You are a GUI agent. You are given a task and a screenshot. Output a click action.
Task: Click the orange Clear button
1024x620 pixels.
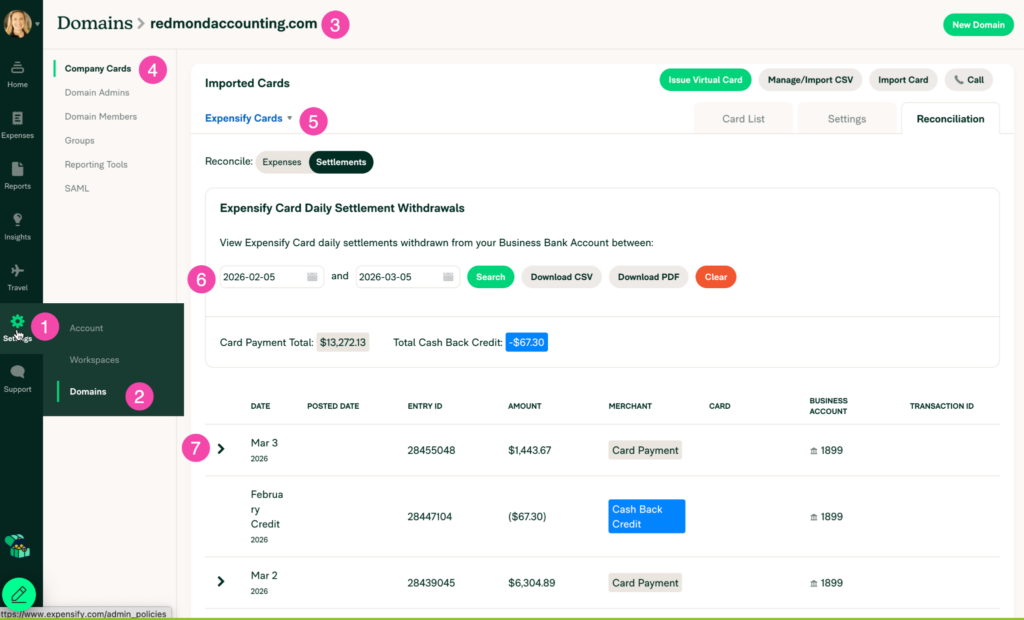point(716,277)
